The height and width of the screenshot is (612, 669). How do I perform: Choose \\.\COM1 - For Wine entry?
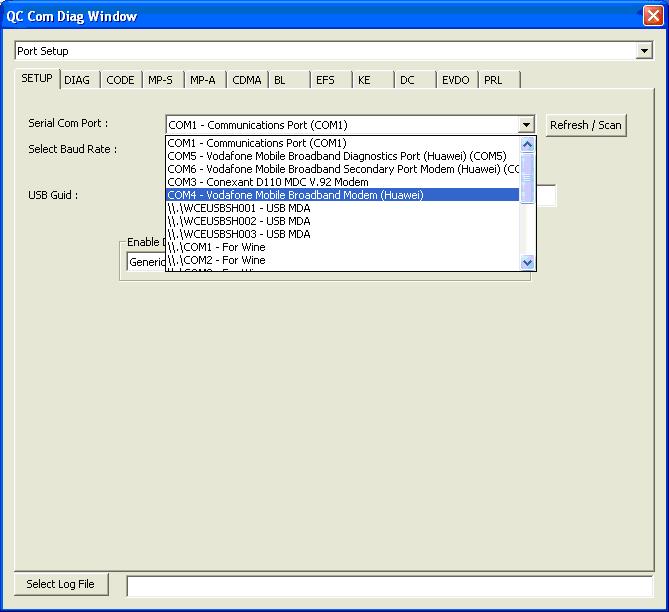click(x=342, y=247)
